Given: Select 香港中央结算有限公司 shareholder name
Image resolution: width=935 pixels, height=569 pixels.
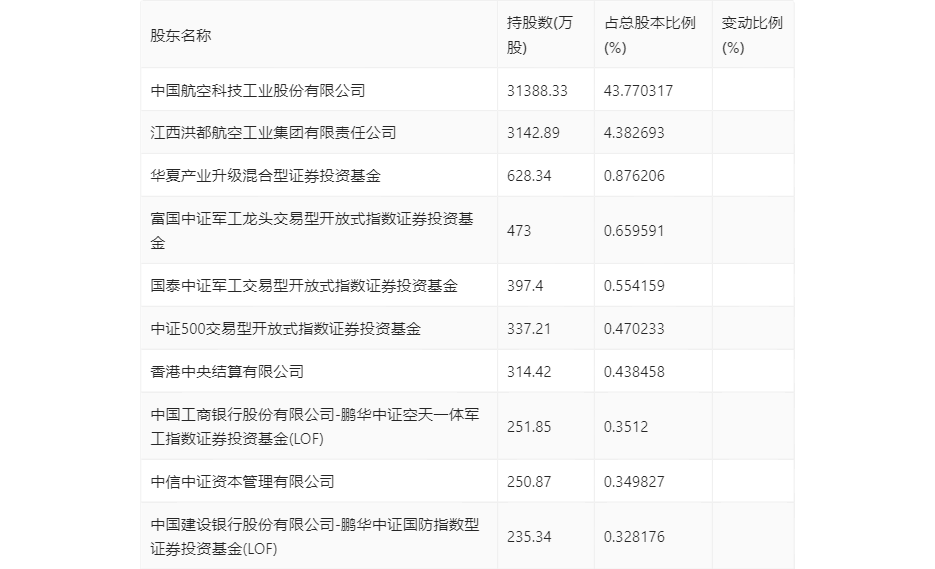Looking at the screenshot, I should tap(227, 372).
